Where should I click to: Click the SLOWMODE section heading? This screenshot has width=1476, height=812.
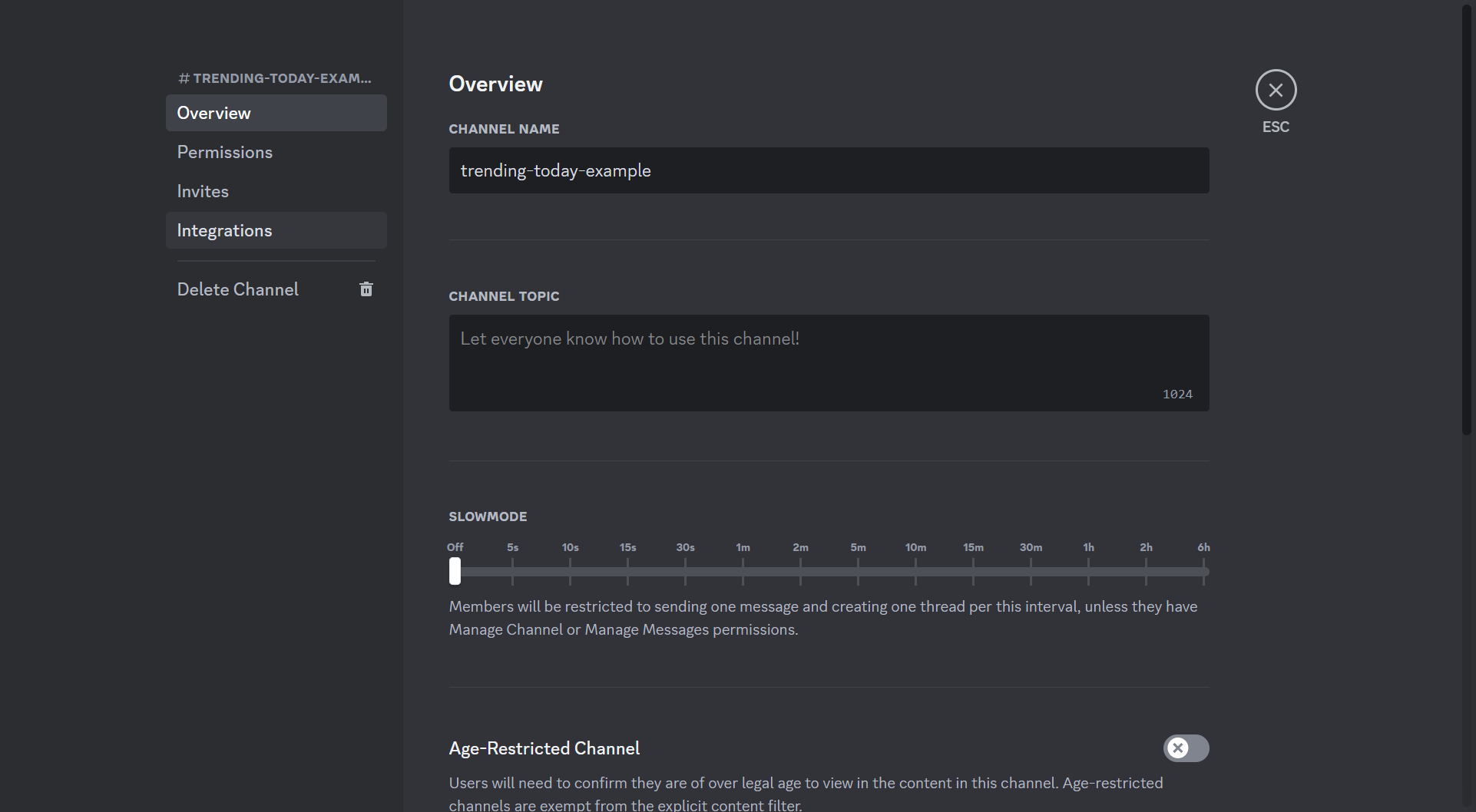point(488,517)
